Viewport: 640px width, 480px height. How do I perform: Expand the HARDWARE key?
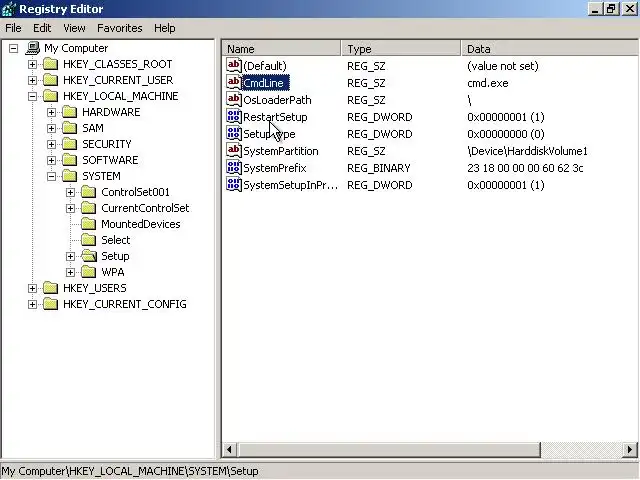[x=51, y=112]
